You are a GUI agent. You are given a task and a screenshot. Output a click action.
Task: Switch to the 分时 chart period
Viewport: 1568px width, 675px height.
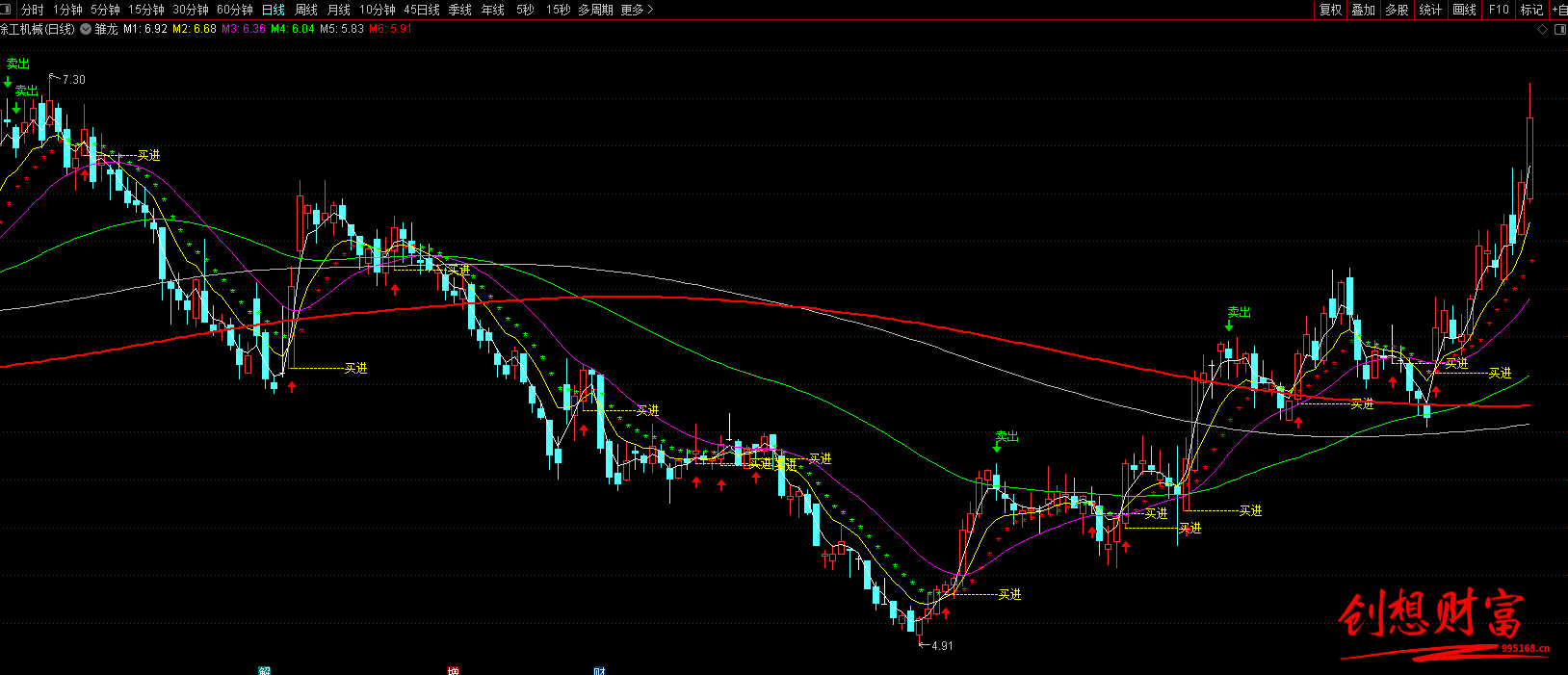(33, 10)
